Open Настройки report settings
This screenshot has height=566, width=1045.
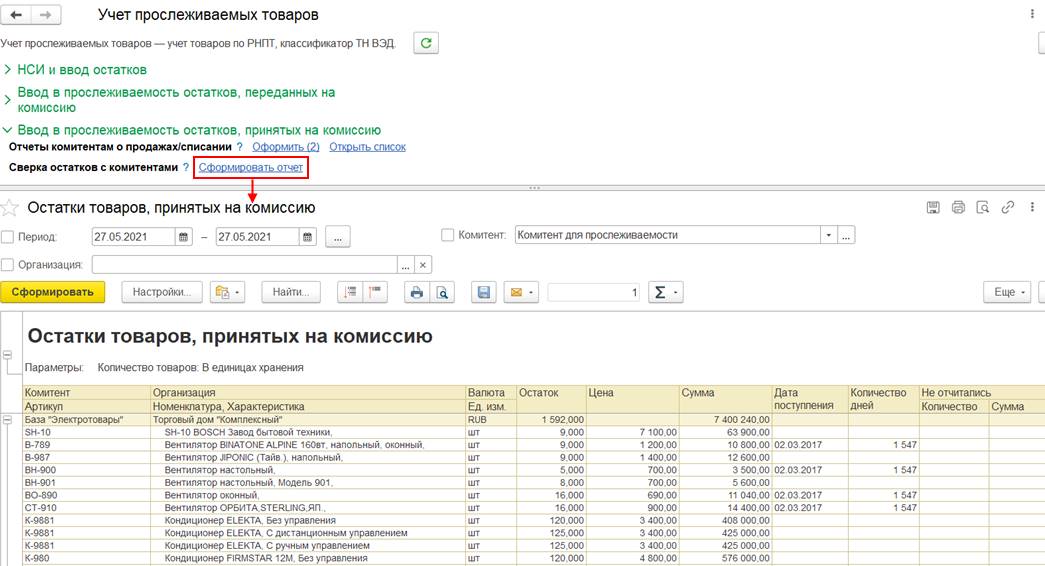162,292
